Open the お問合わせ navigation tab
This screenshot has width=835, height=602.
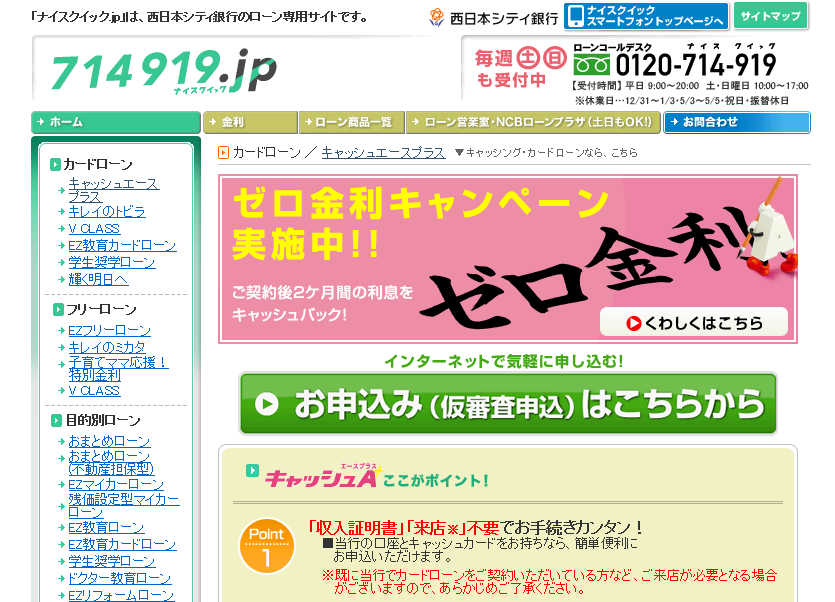[737, 122]
